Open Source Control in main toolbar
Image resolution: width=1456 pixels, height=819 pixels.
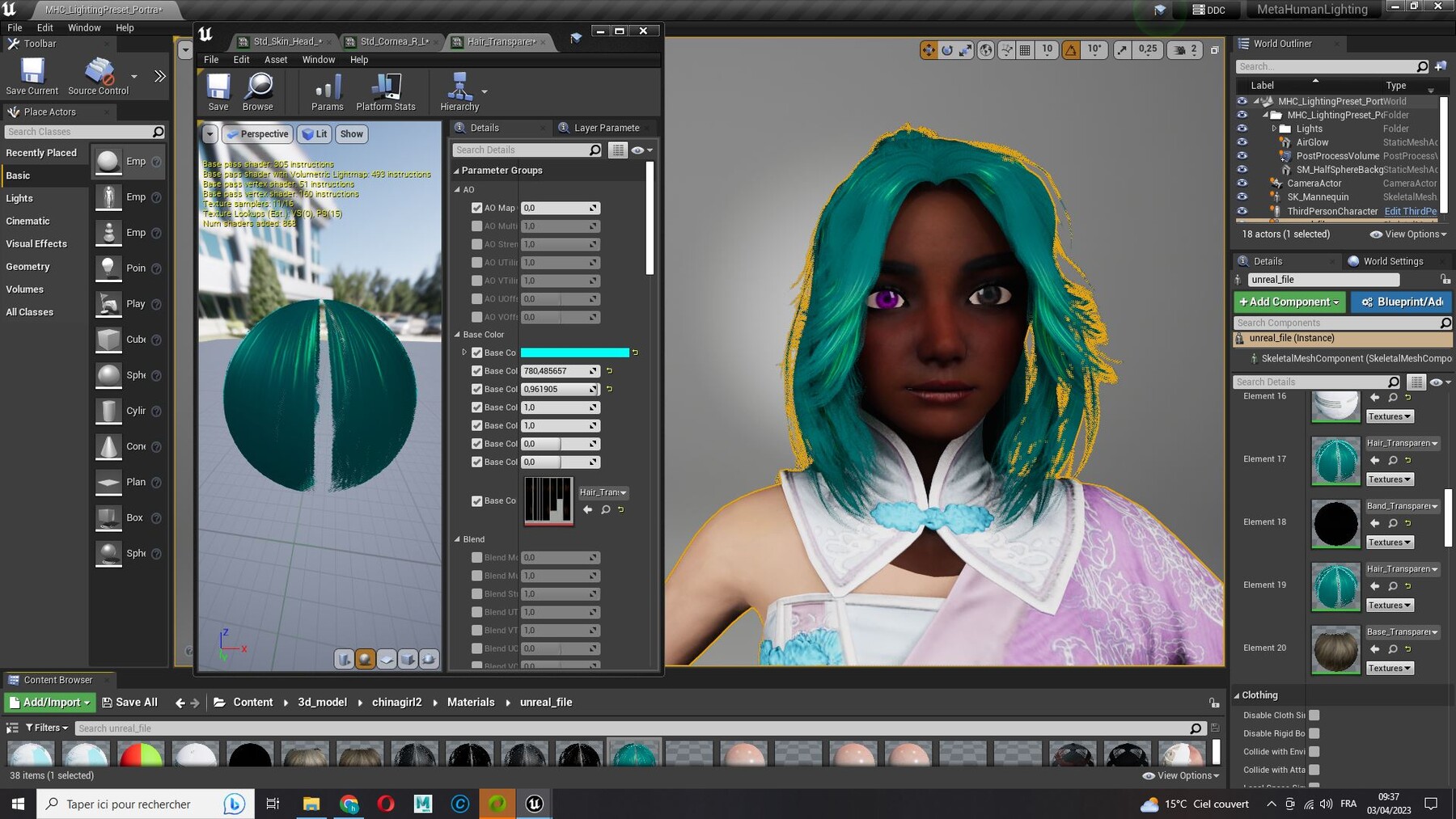[x=99, y=77]
